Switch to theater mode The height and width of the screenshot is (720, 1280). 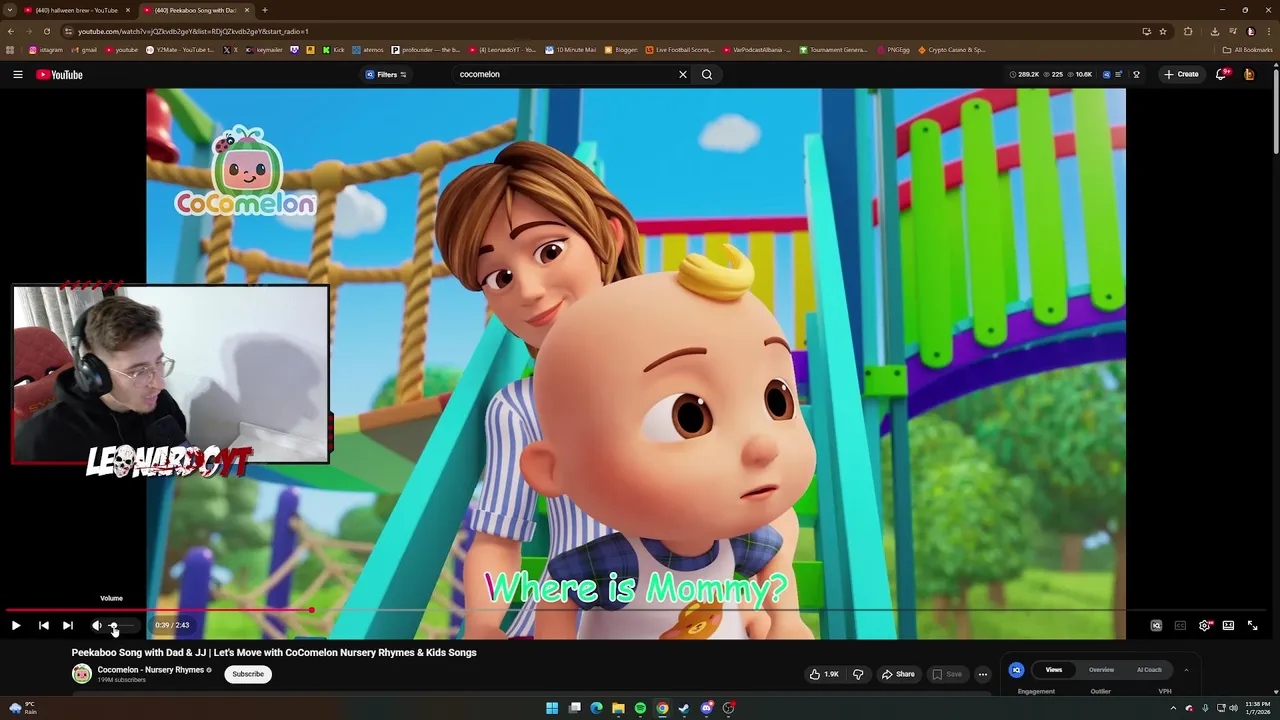pyautogui.click(x=1228, y=625)
